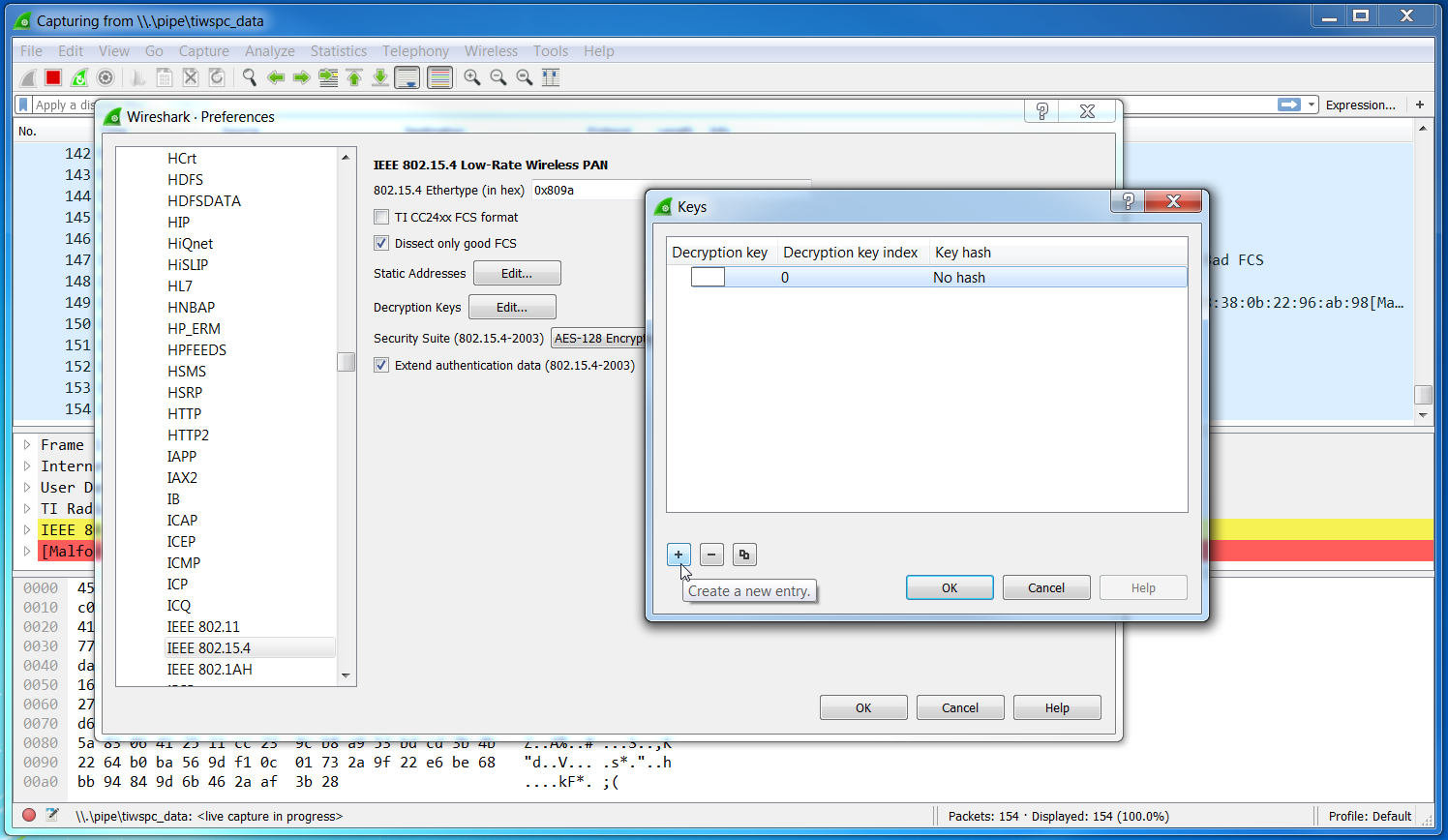This screenshot has height=840, width=1448.
Task: Jump to last packet icon
Action: click(380, 77)
